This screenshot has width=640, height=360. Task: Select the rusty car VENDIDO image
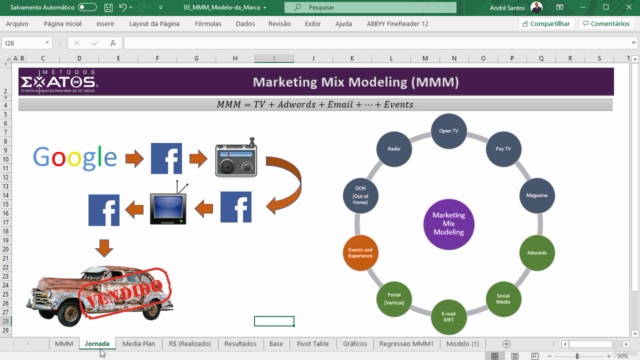100,296
